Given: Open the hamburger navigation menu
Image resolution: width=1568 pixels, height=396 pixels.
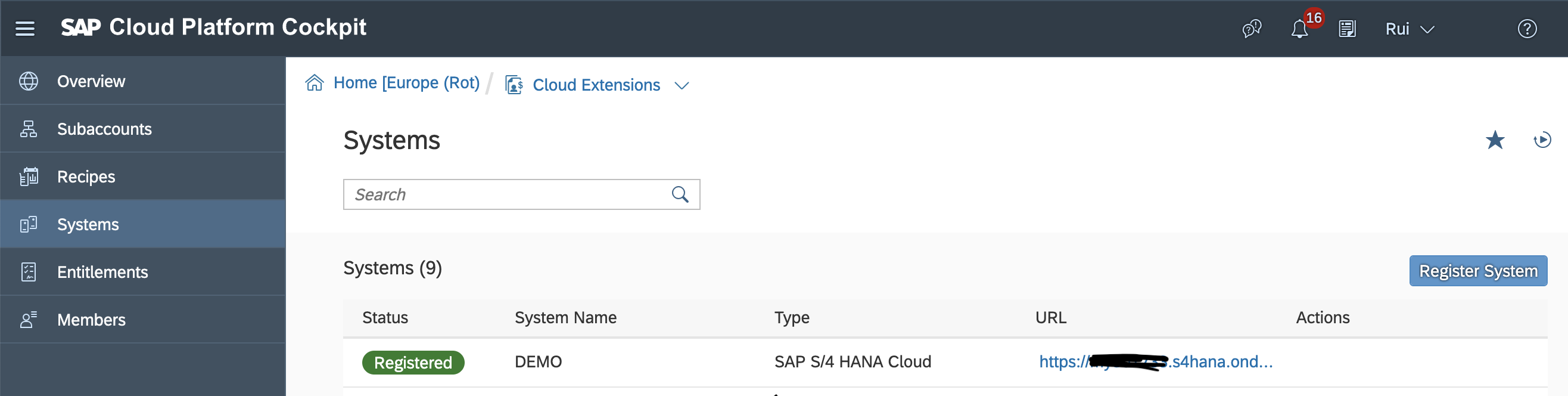Looking at the screenshot, I should (x=25, y=29).
